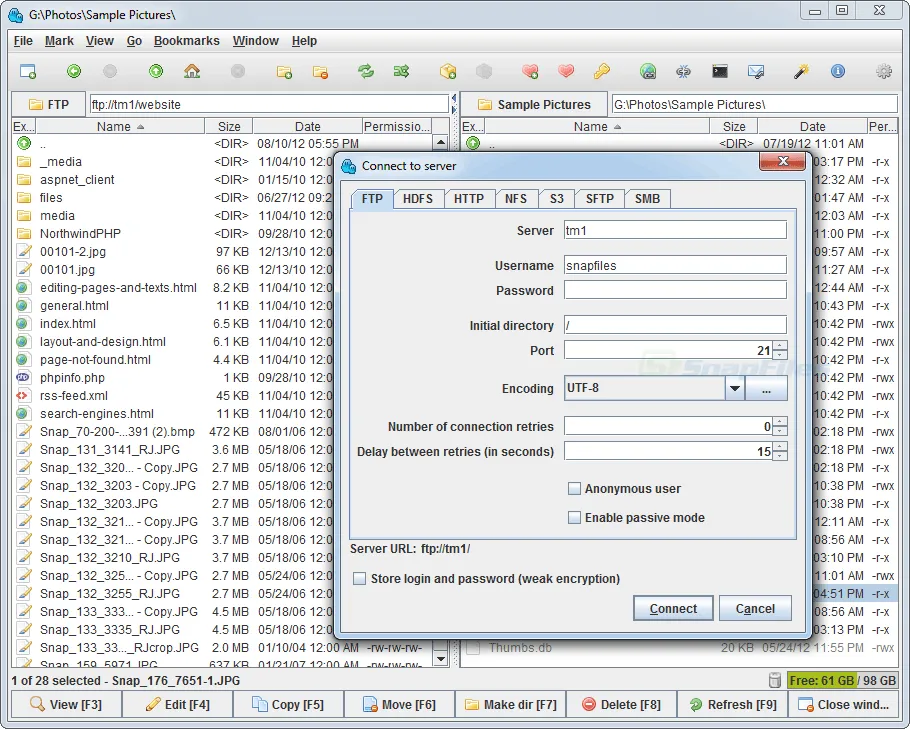This screenshot has width=910, height=729.
Task: Click the Server text field
Action: point(675,230)
